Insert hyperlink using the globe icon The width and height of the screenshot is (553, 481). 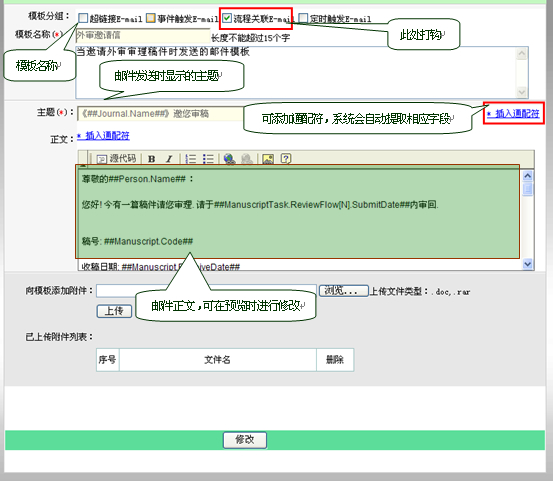(230, 159)
